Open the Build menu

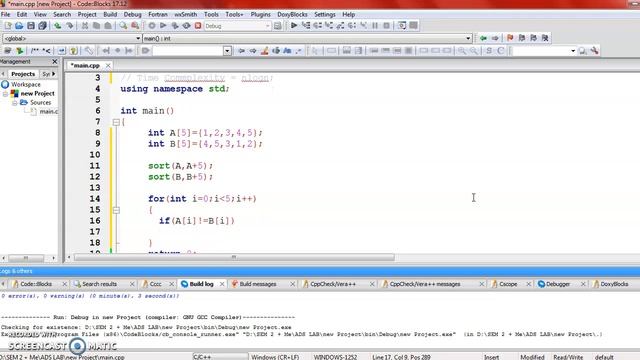click(x=110, y=14)
